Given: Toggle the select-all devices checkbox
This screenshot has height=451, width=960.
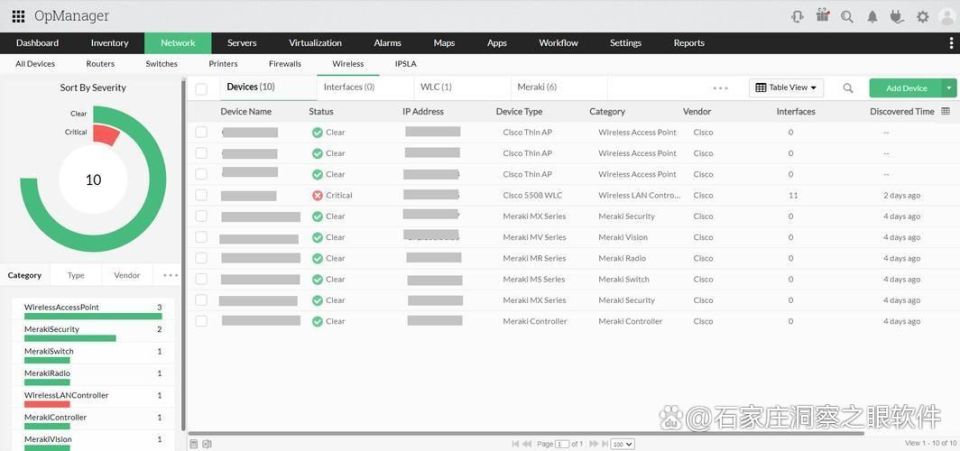Looking at the screenshot, I should (201, 89).
